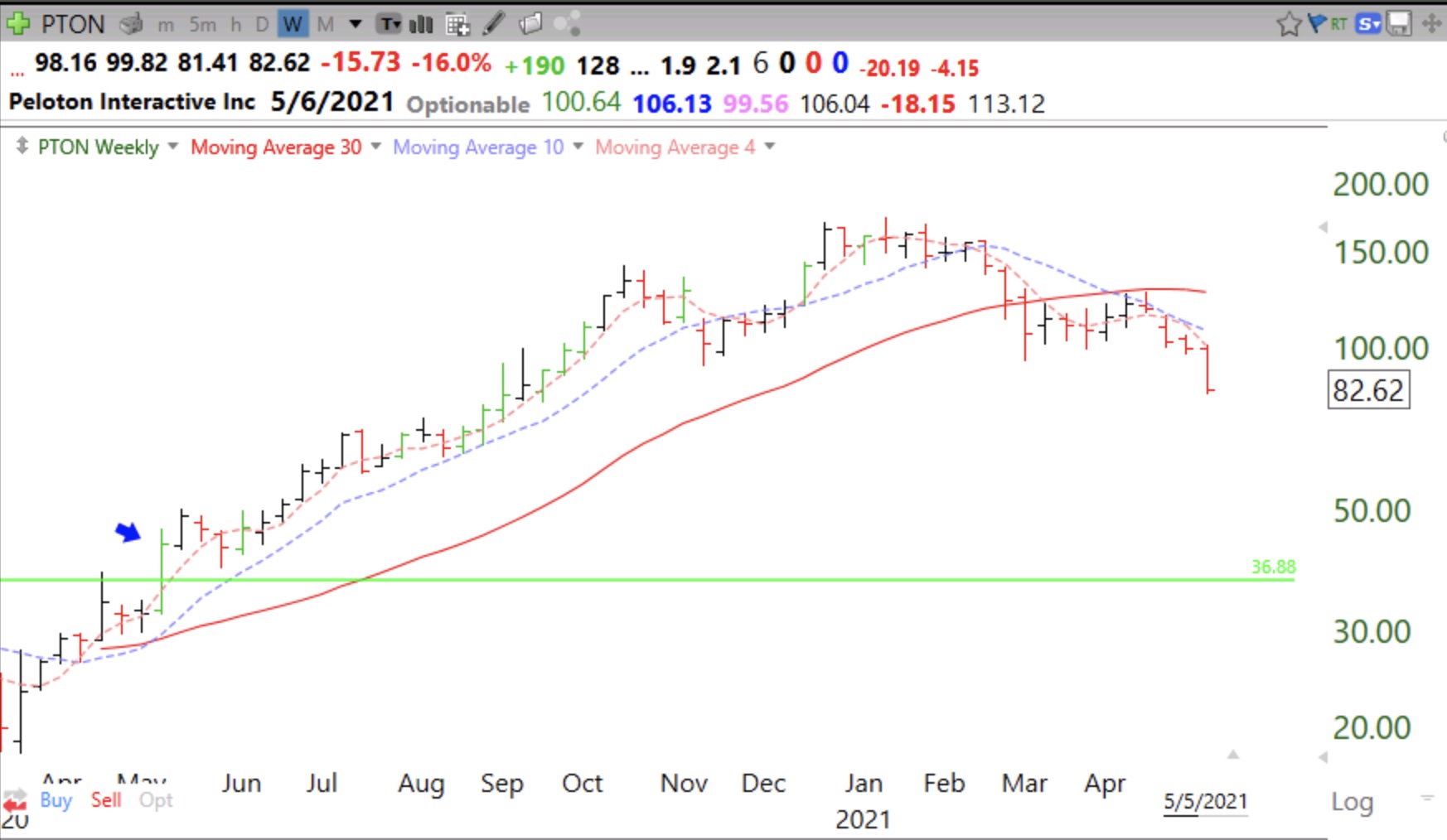The width and height of the screenshot is (1447, 840).
Task: Click the -15.73 net change value
Action: (361, 62)
